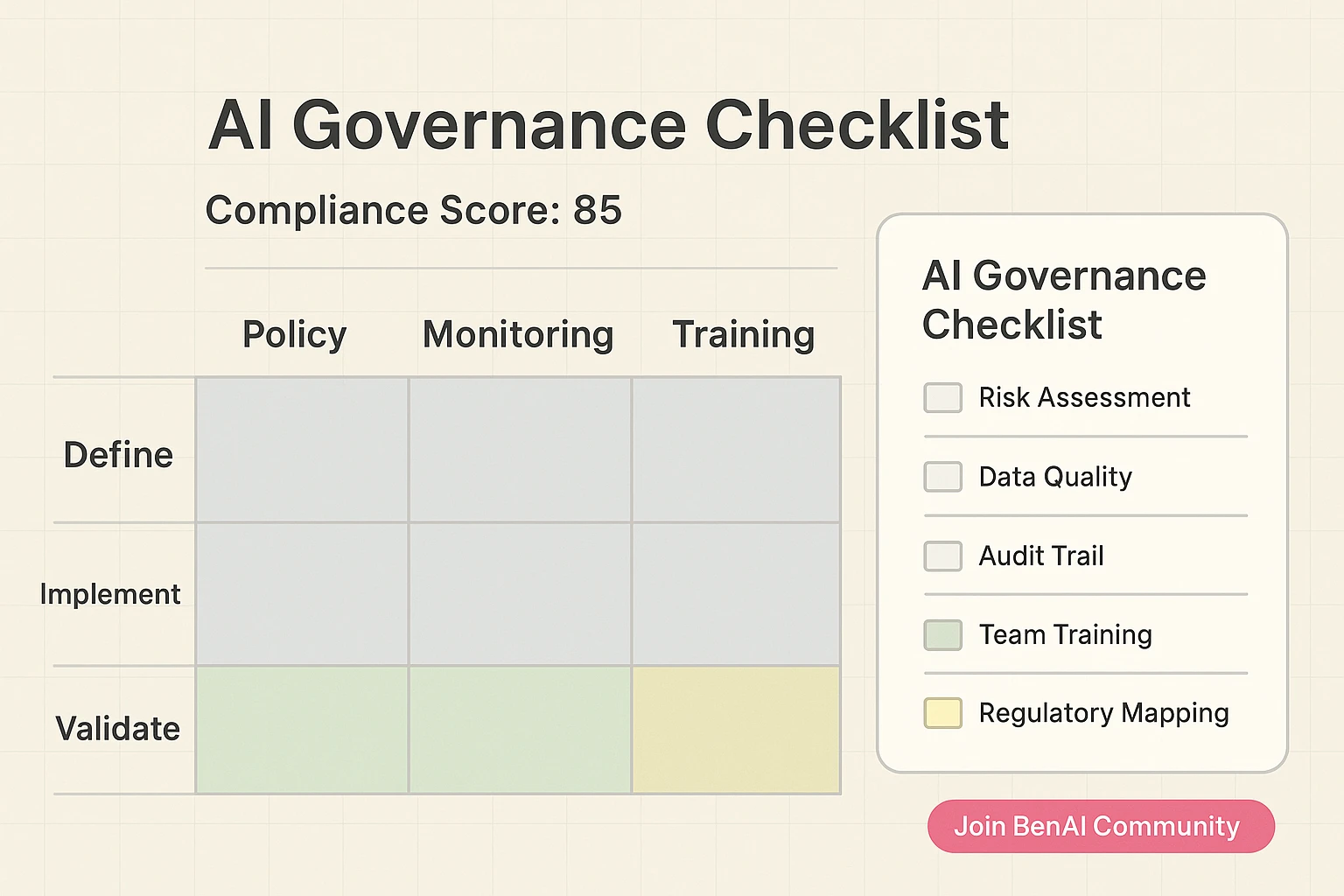Enable the Audit Trail checkbox
The height and width of the screenshot is (896, 1344).
click(x=942, y=556)
